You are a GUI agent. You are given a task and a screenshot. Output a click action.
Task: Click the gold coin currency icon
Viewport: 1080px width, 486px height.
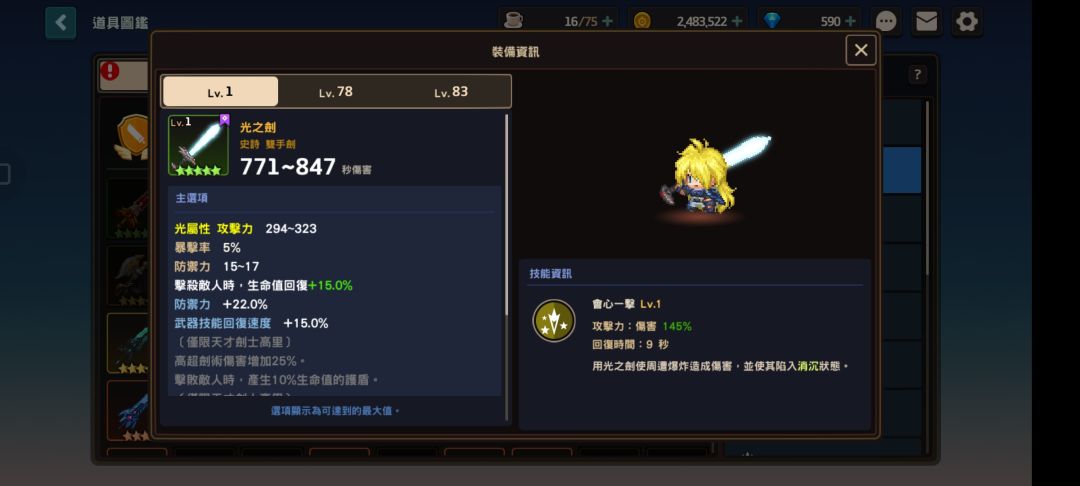(x=642, y=21)
